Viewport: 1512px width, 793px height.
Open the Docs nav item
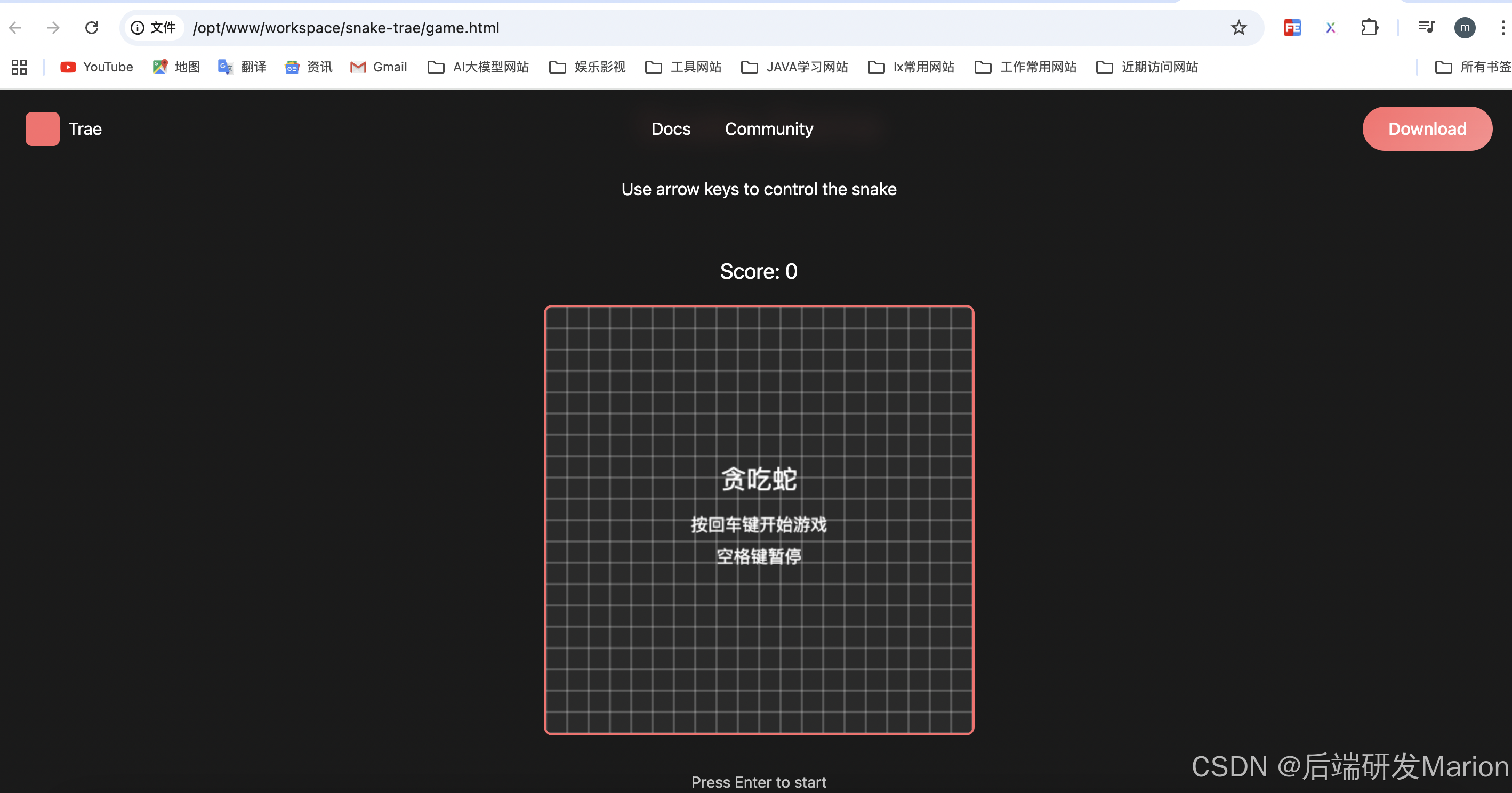pyautogui.click(x=671, y=128)
